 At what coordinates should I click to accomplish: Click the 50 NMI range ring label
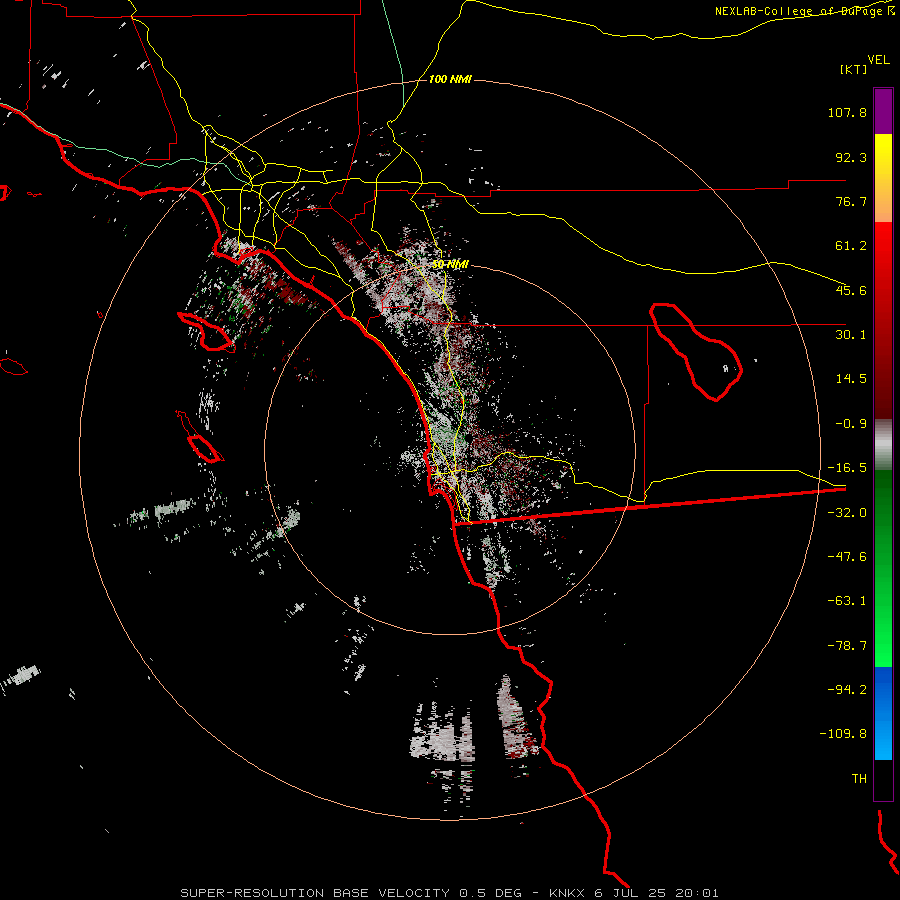coord(450,264)
